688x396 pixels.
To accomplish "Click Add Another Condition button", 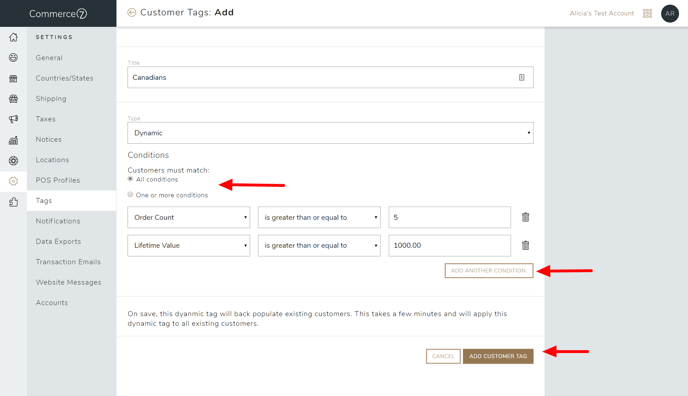I will pyautogui.click(x=489, y=271).
